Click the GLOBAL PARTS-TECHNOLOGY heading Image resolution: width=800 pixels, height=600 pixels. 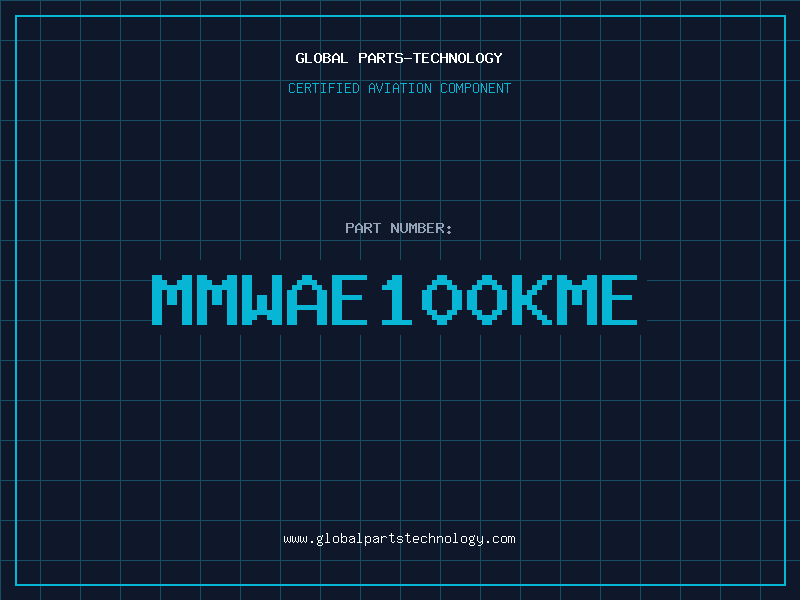pyautogui.click(x=399, y=58)
